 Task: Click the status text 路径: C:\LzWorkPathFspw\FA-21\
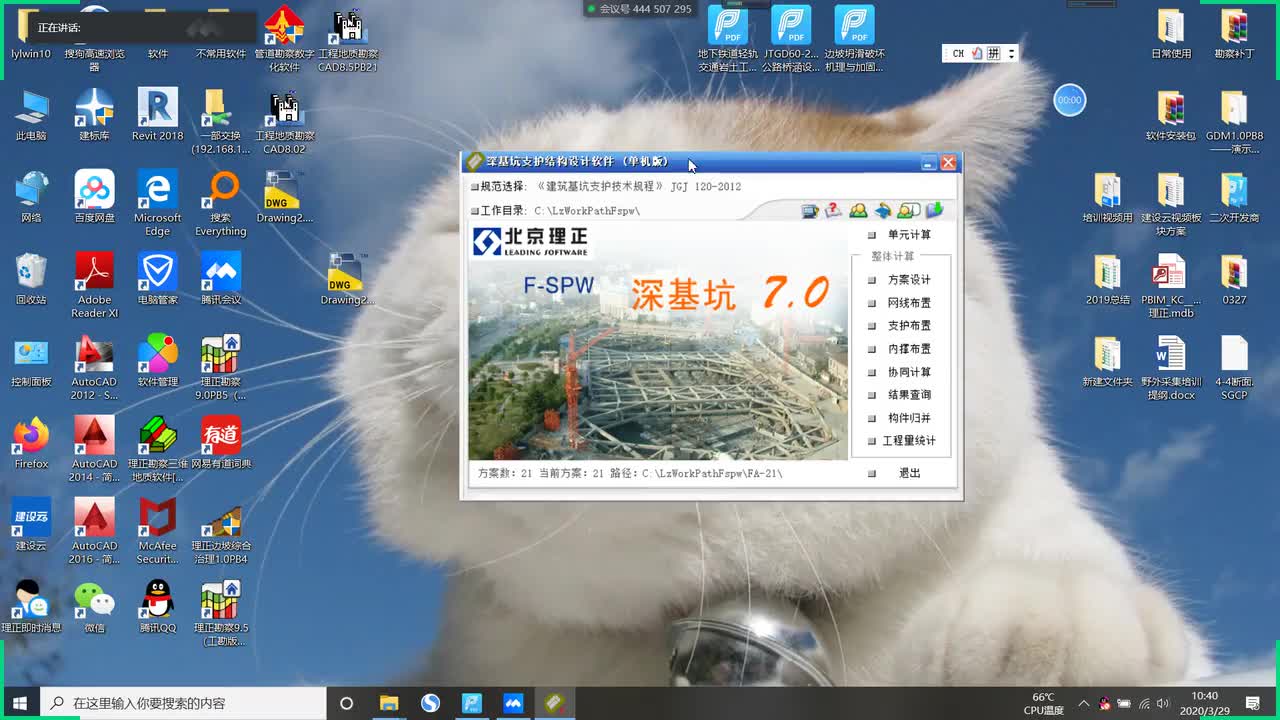[x=696, y=473]
